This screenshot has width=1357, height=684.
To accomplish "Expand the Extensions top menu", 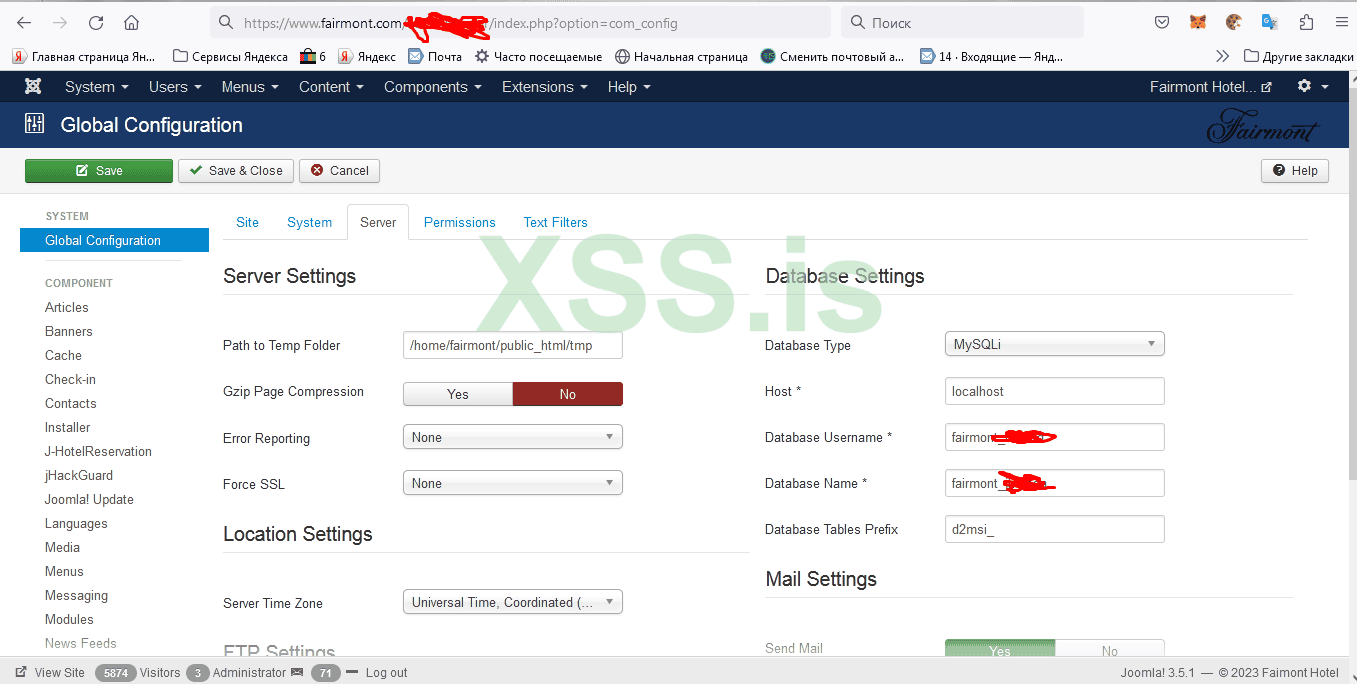I will pyautogui.click(x=545, y=87).
